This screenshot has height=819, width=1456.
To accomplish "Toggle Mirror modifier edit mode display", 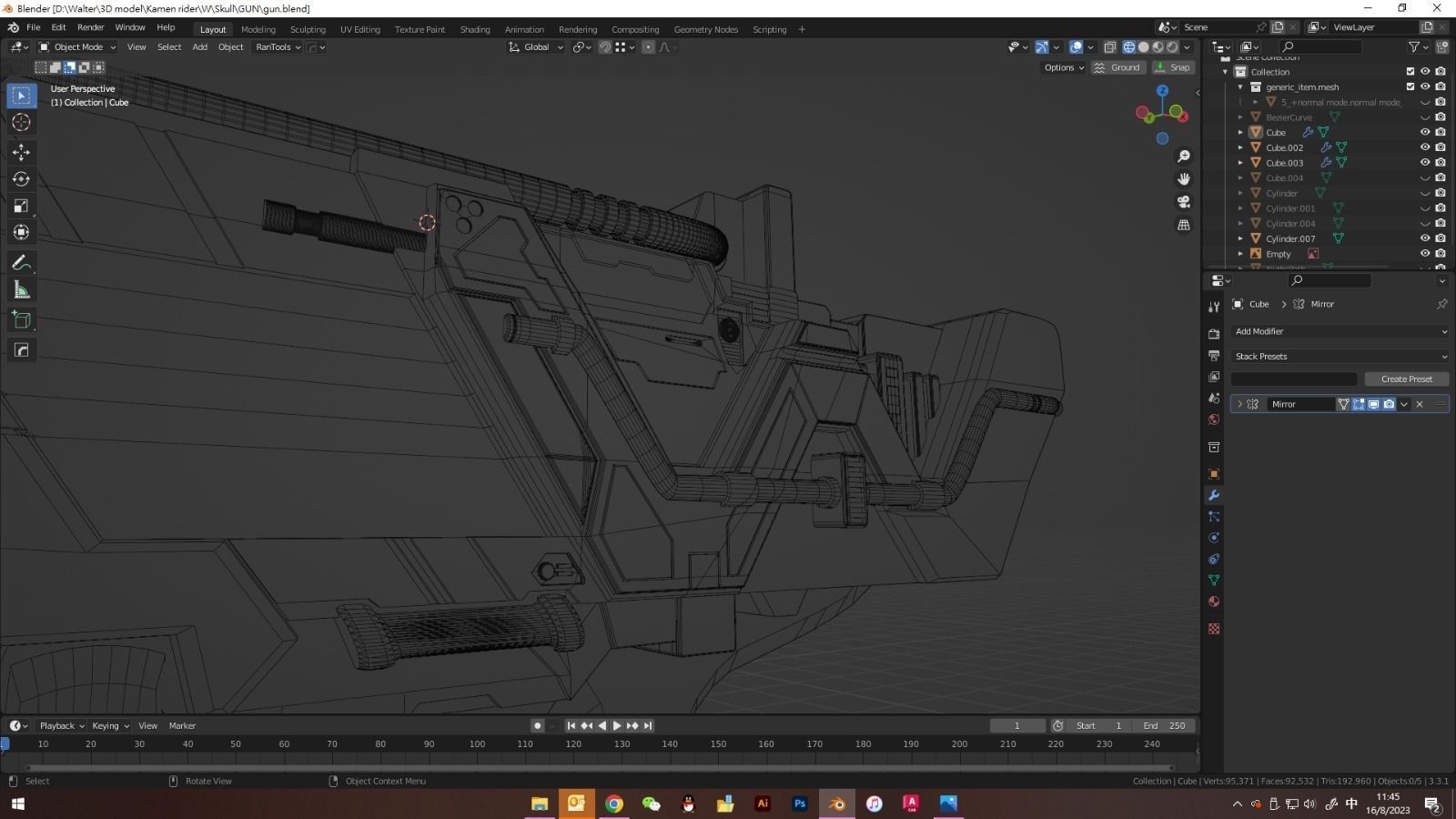I will (x=1359, y=404).
